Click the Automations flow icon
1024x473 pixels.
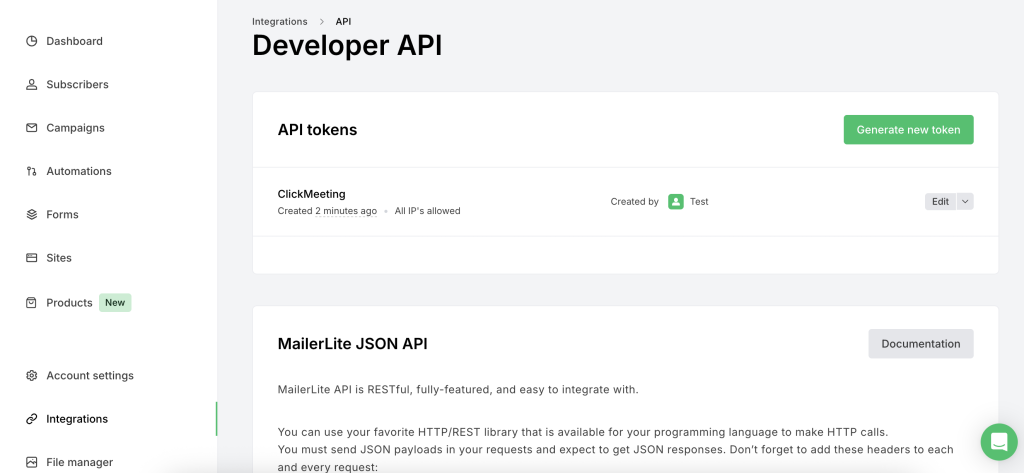(32, 171)
